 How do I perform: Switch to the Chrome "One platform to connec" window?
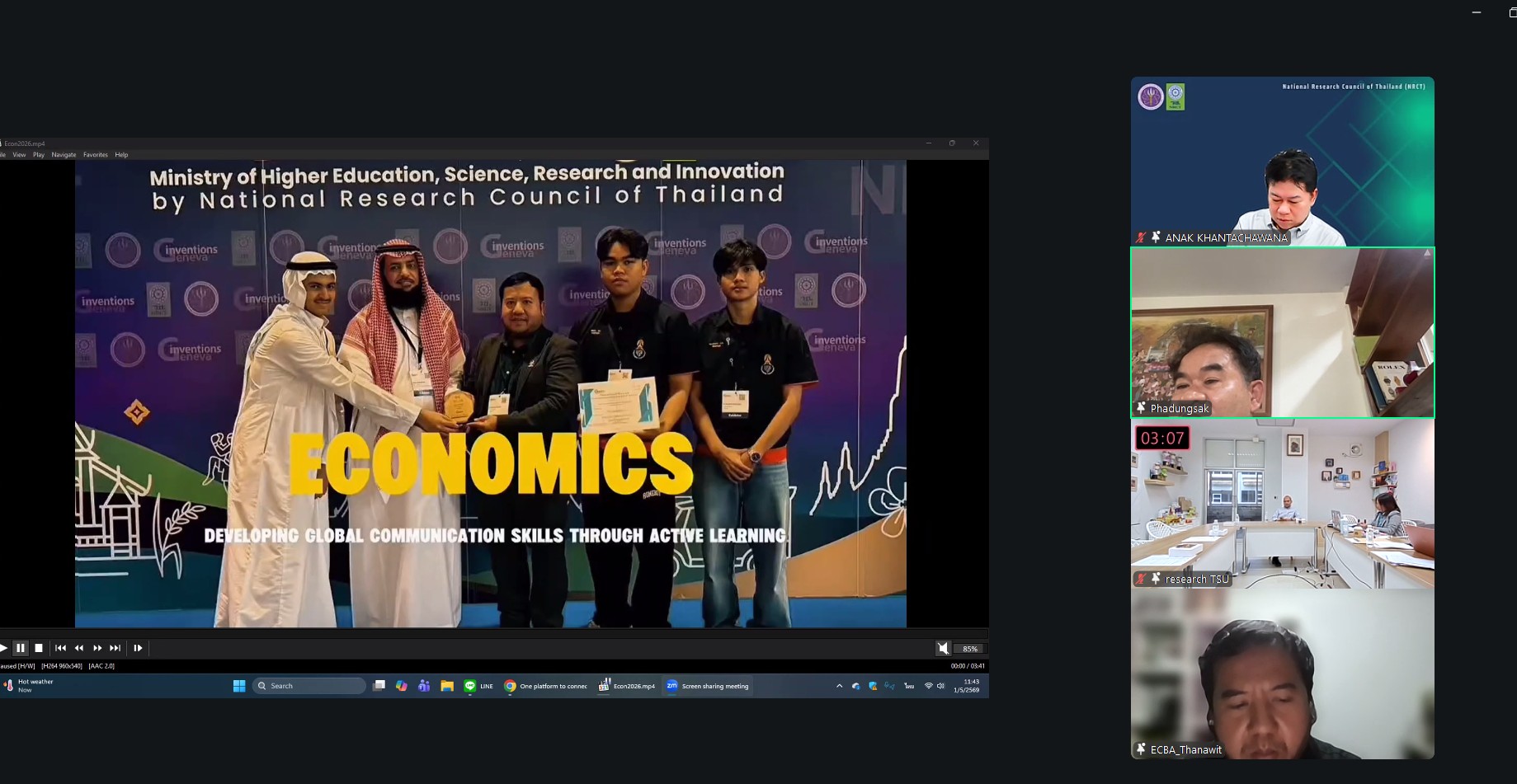coord(546,686)
